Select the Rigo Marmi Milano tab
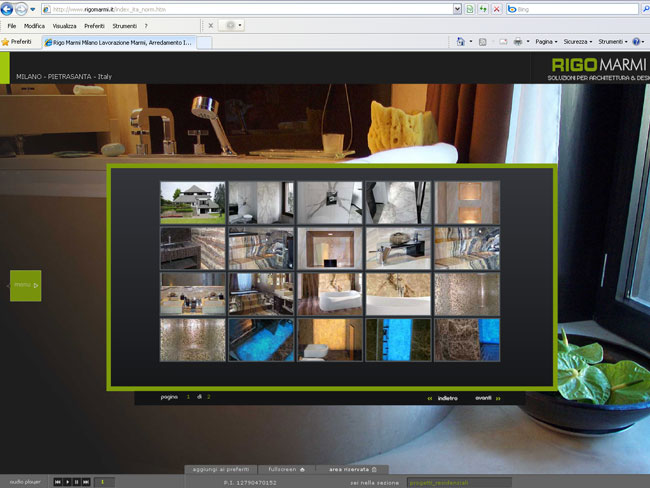Viewport: 650px width, 488px height. click(x=118, y=42)
